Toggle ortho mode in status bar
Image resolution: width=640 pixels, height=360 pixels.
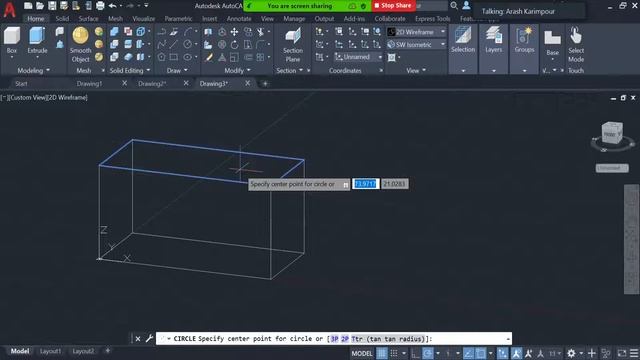415,353
